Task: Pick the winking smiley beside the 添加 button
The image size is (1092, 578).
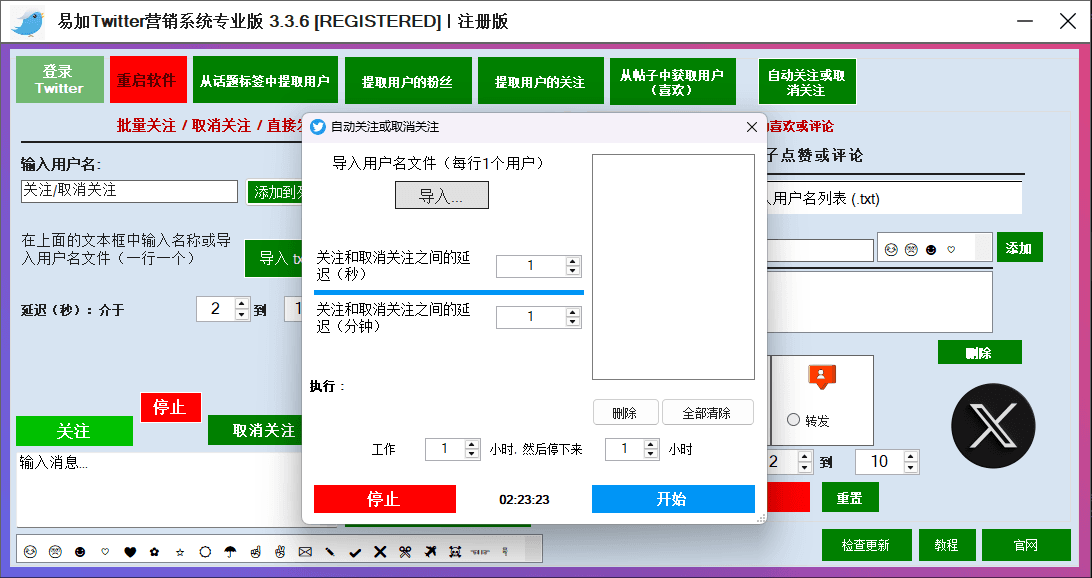Action: point(890,249)
